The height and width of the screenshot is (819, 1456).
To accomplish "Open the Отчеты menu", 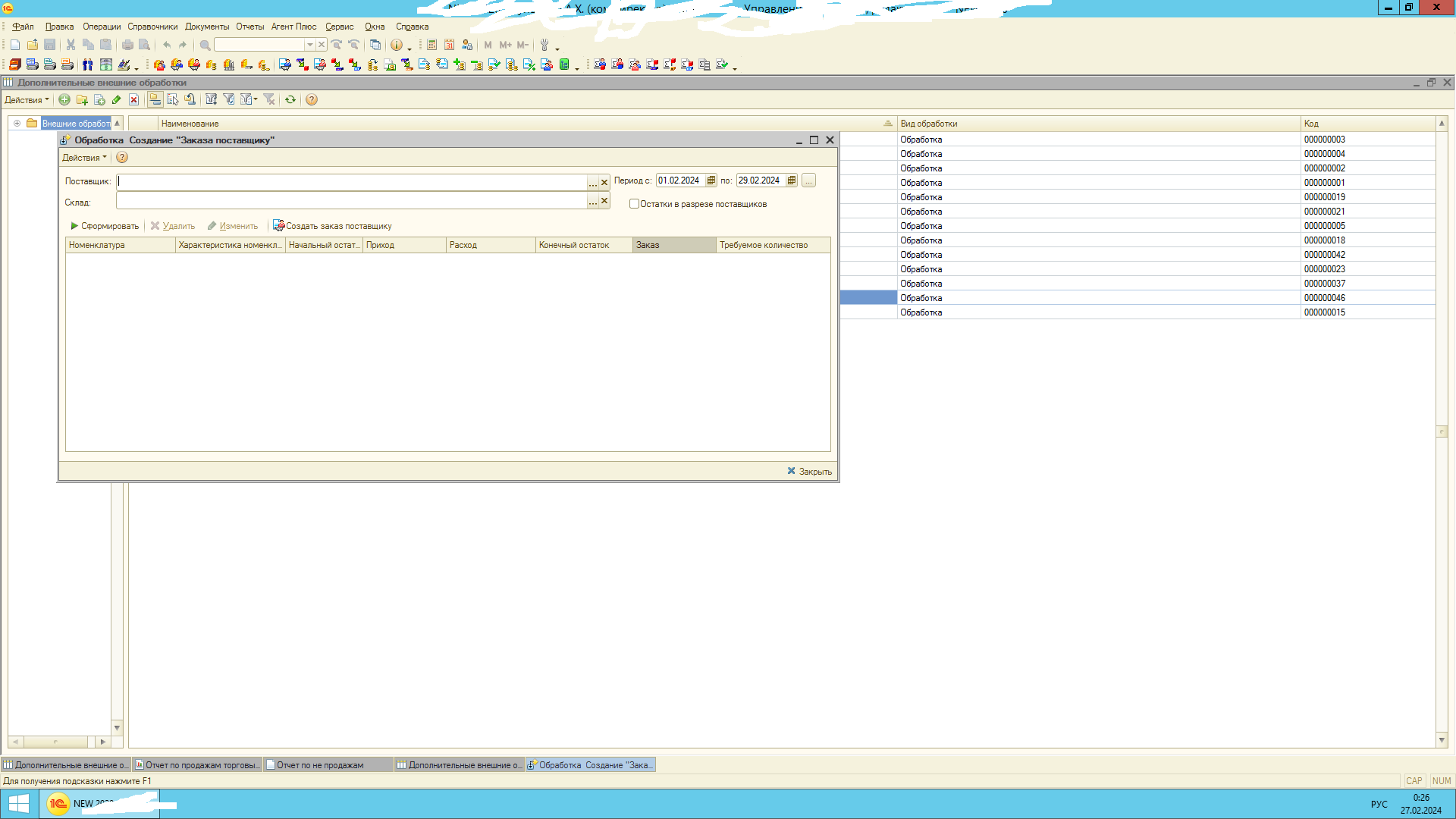I will 249,27.
